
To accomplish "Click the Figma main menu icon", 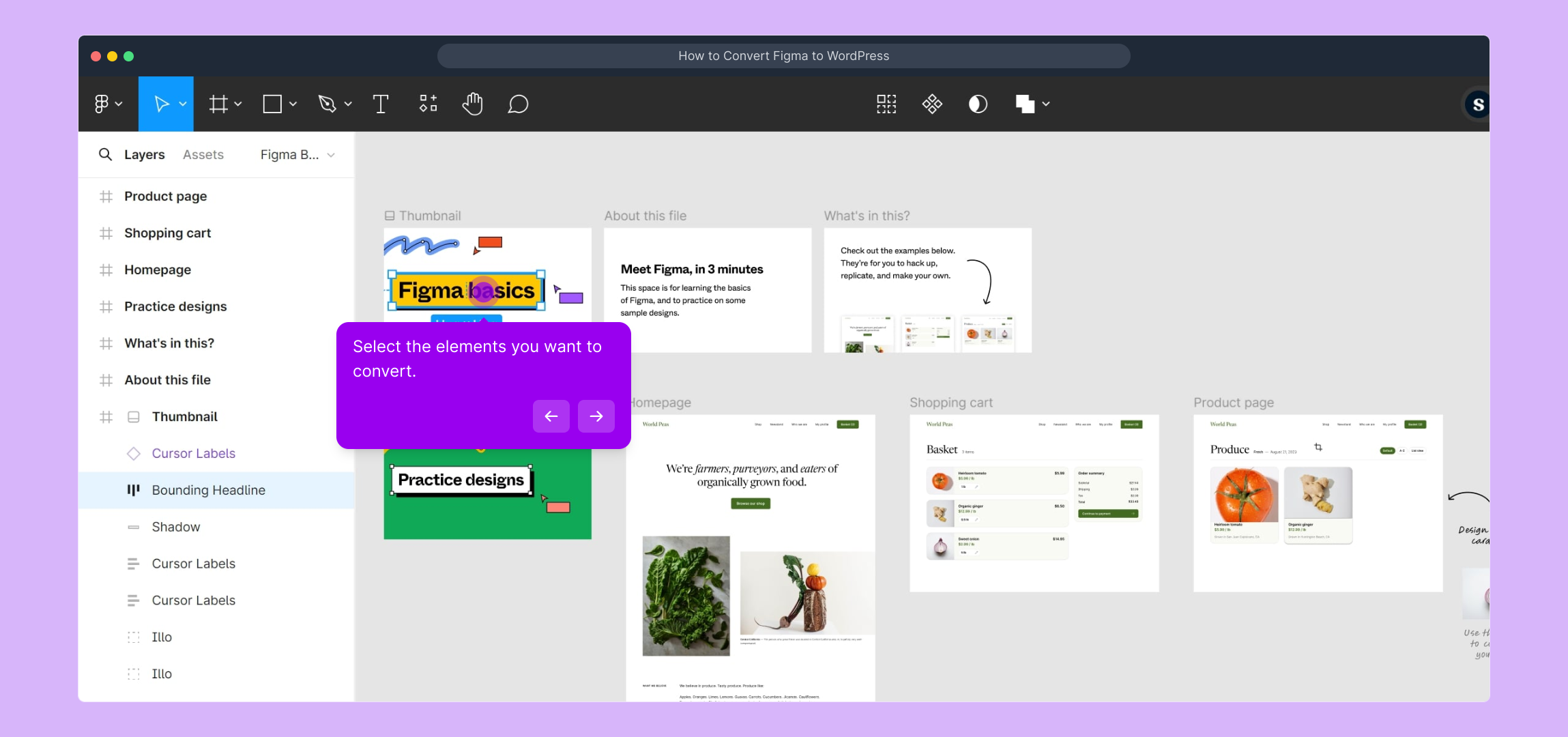I will tap(102, 104).
